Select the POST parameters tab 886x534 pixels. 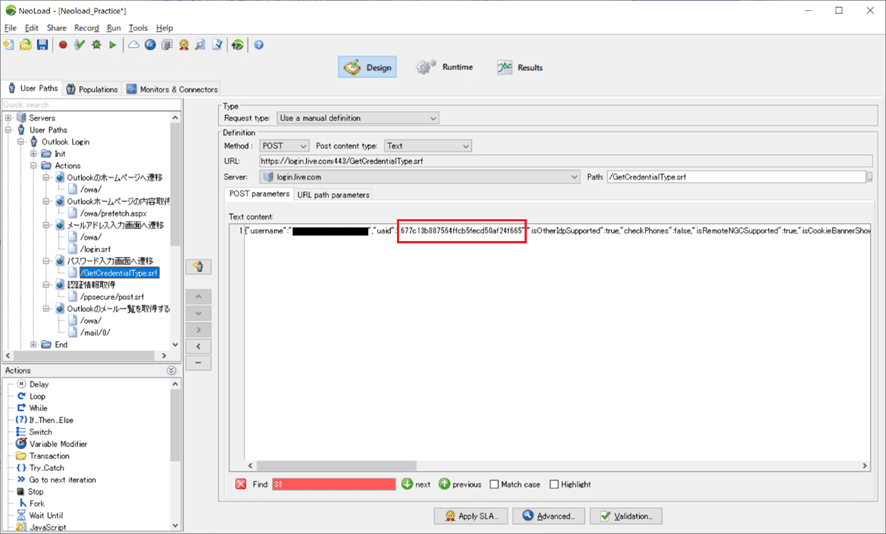click(x=259, y=193)
